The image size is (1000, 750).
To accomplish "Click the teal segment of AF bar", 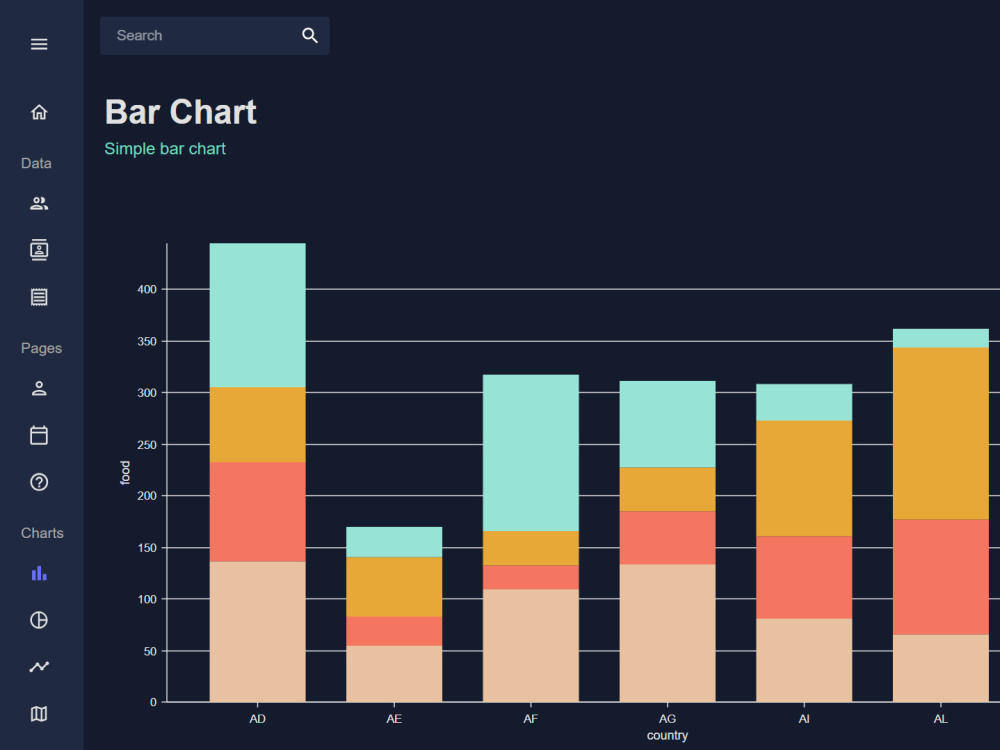I will point(531,453).
